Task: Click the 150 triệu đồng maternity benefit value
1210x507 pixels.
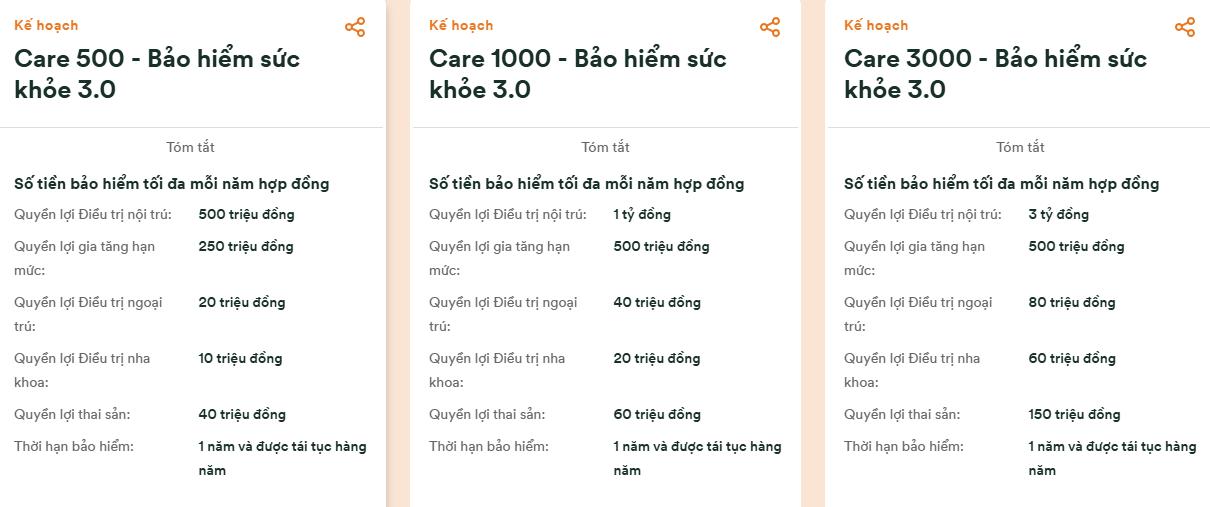Action: click(x=1074, y=414)
